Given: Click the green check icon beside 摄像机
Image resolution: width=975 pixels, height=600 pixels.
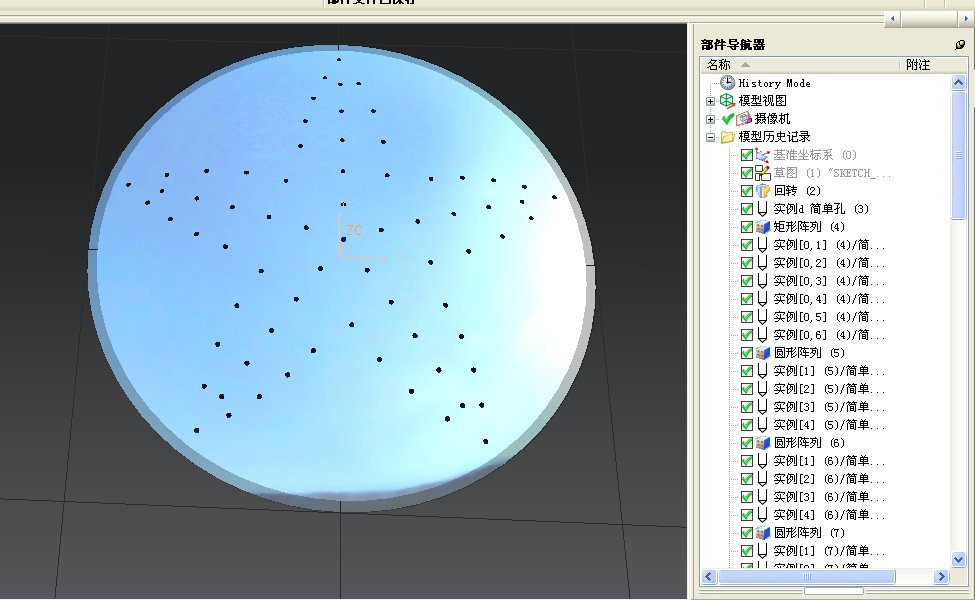Looking at the screenshot, I should [728, 118].
